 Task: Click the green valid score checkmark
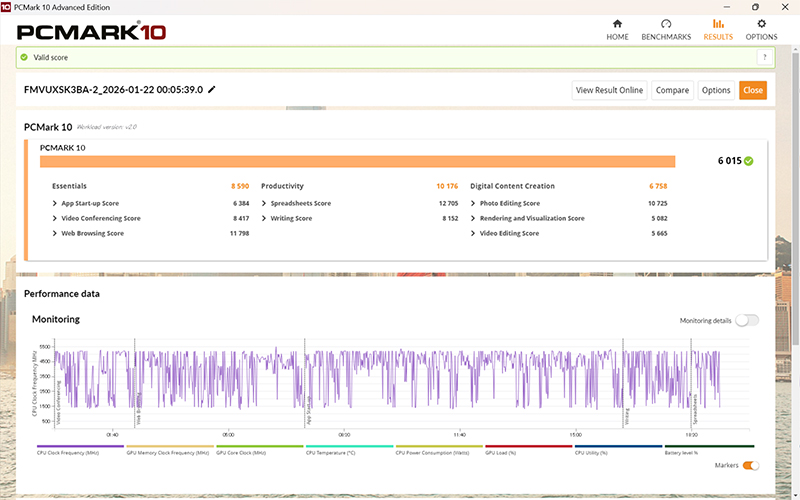(x=25, y=57)
